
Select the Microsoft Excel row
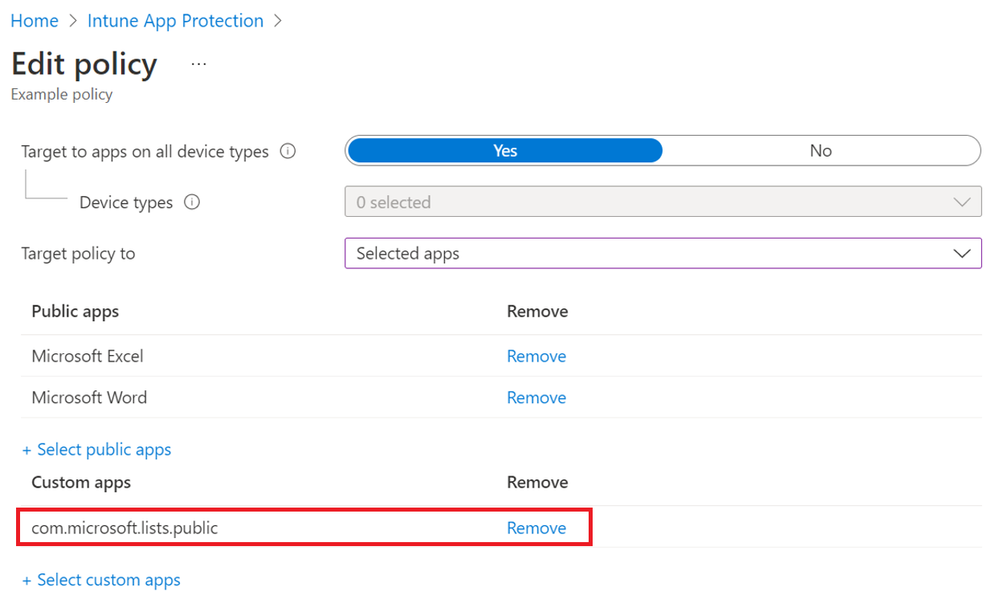[88, 356]
